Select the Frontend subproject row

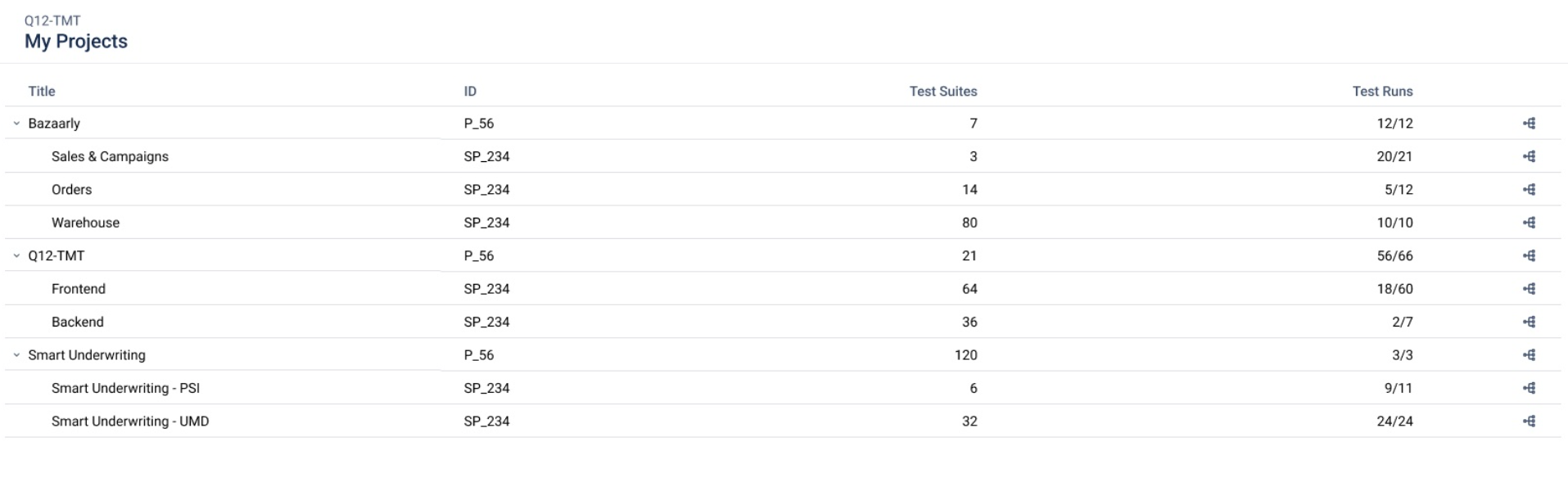pyautogui.click(x=79, y=289)
